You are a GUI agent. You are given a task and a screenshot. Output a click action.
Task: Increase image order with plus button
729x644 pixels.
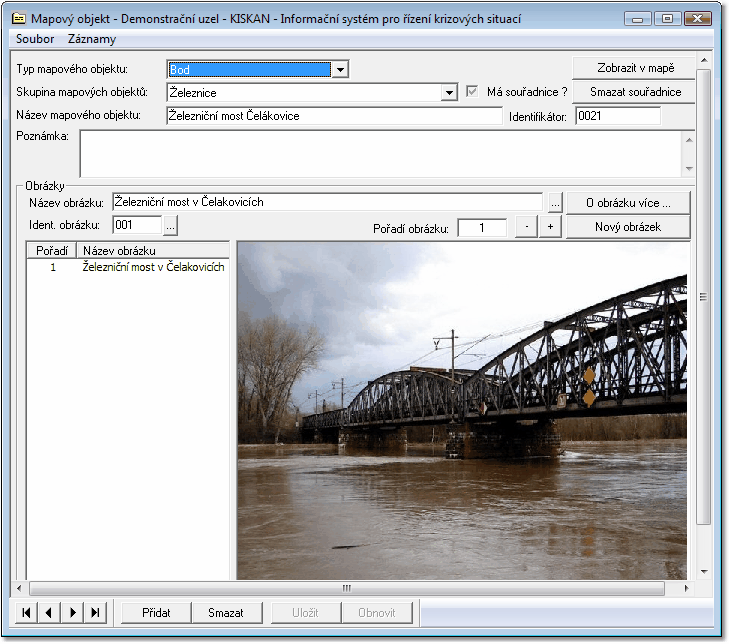point(550,228)
